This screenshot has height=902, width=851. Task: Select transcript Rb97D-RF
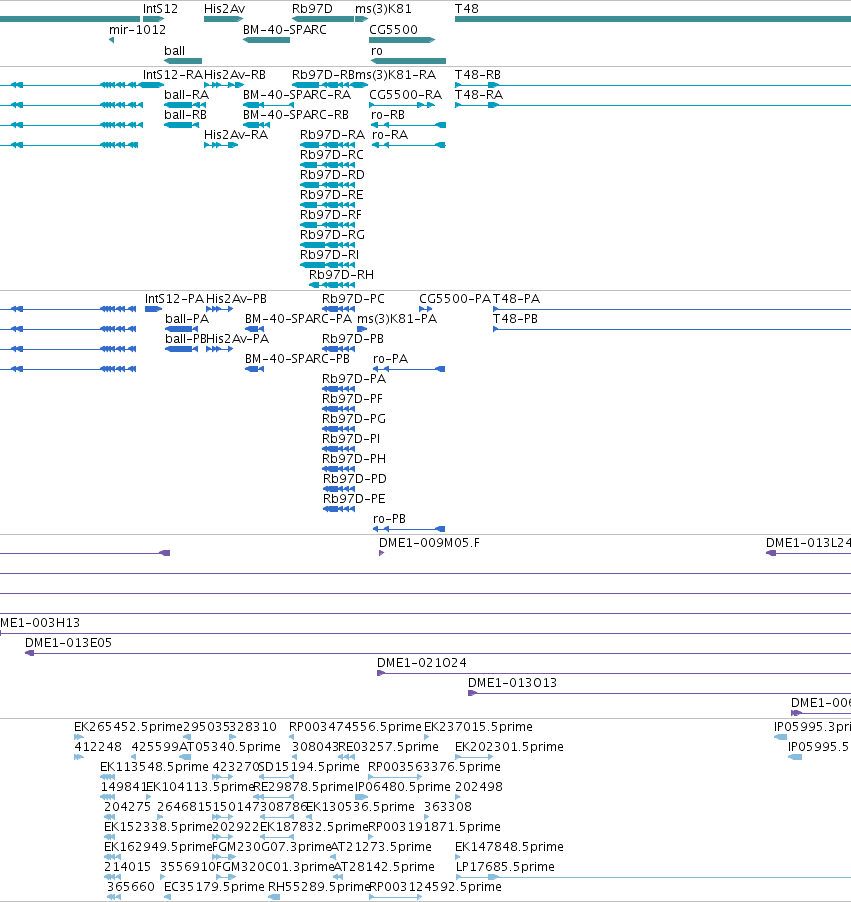(331, 215)
